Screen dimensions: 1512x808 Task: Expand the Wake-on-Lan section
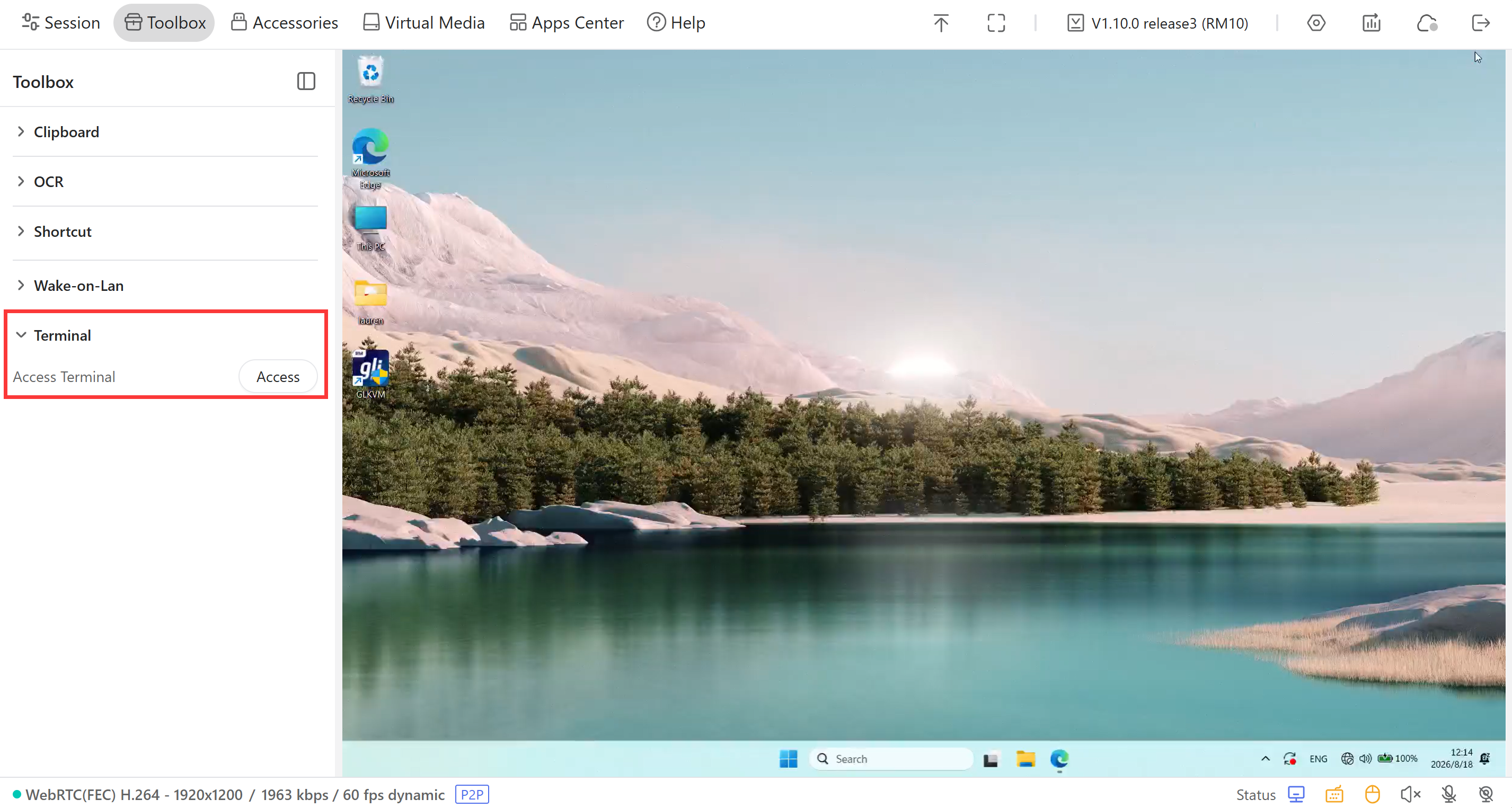[165, 286]
